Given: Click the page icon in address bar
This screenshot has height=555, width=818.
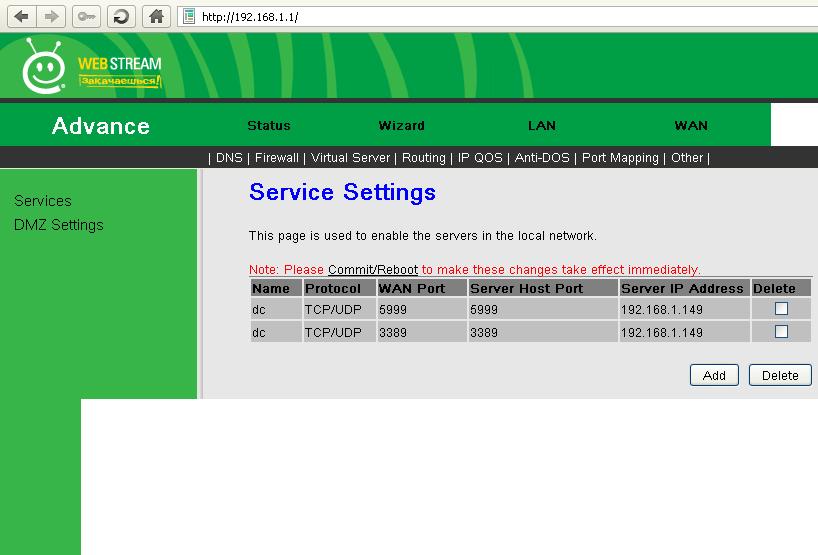Looking at the screenshot, I should (187, 16).
